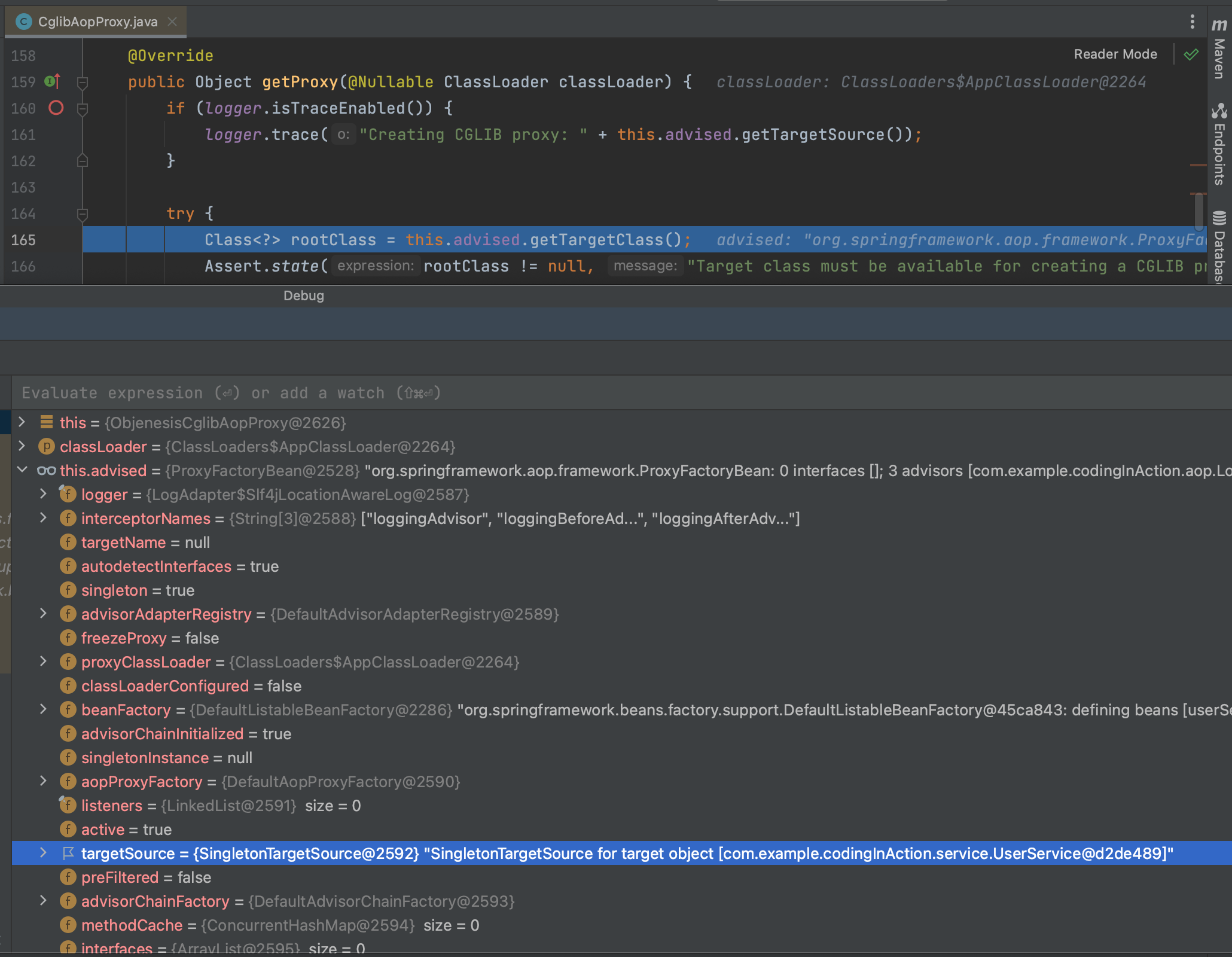The width and height of the screenshot is (1232, 957).
Task: Enable Reader Mode
Action: pyautogui.click(x=1115, y=54)
